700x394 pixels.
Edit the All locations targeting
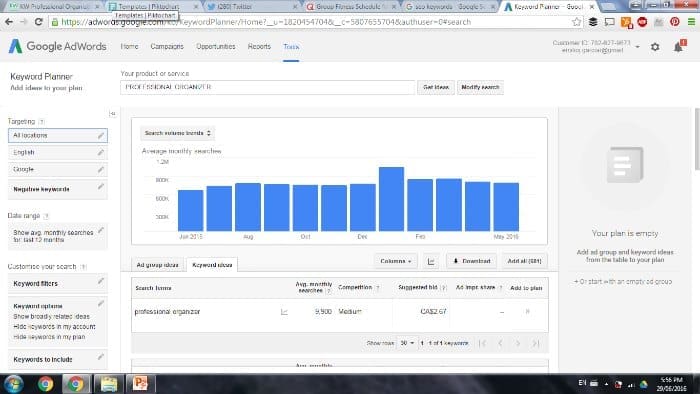[58, 135]
